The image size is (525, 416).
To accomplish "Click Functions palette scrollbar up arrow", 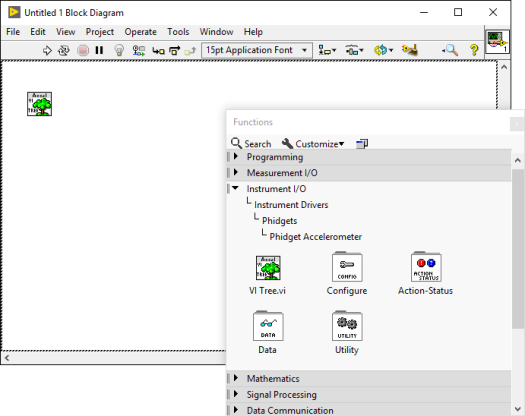I will point(518,160).
